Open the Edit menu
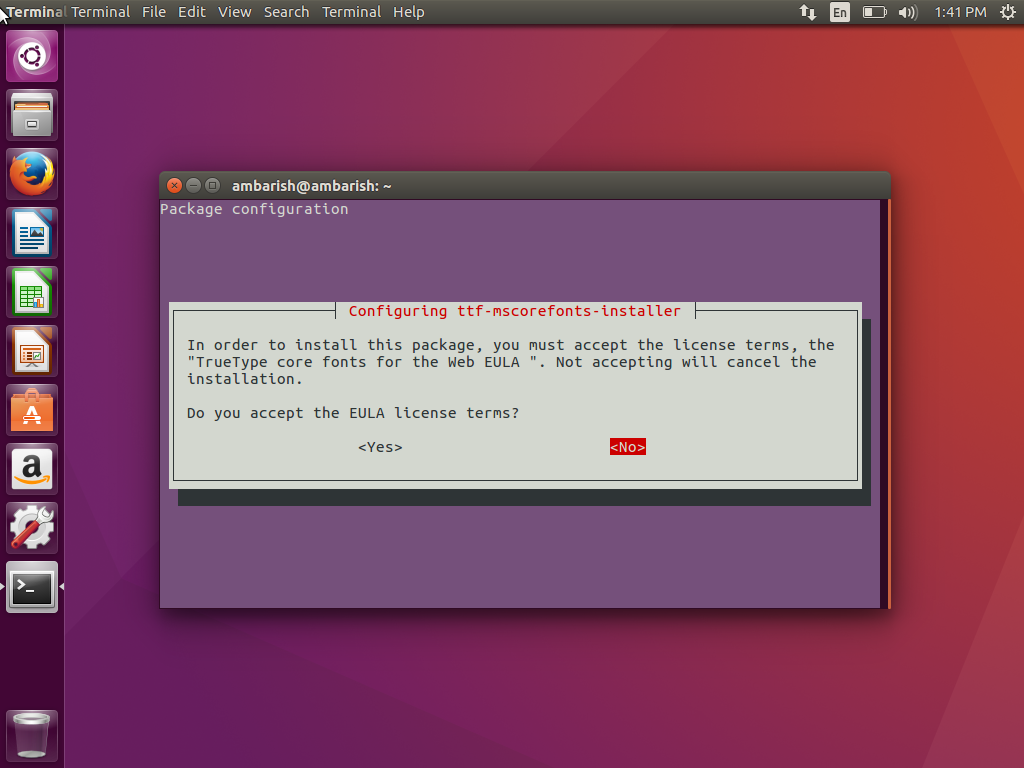Viewport: 1024px width, 768px height. point(192,12)
